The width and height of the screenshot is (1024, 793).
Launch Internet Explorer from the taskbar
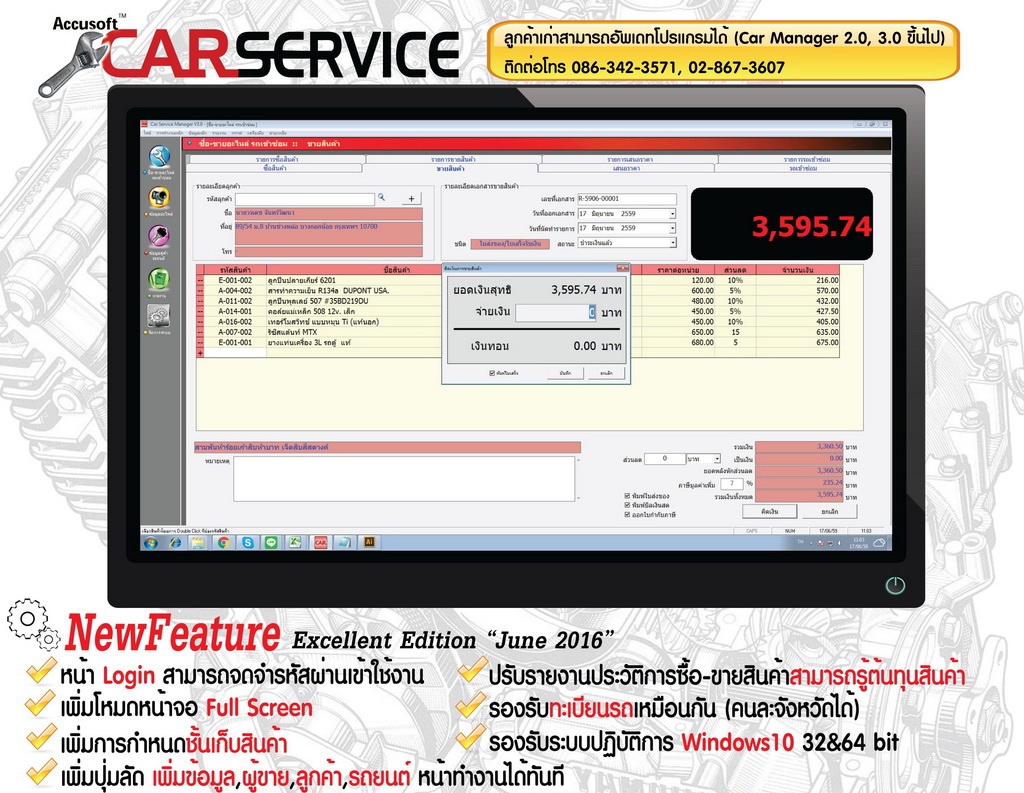(x=175, y=543)
